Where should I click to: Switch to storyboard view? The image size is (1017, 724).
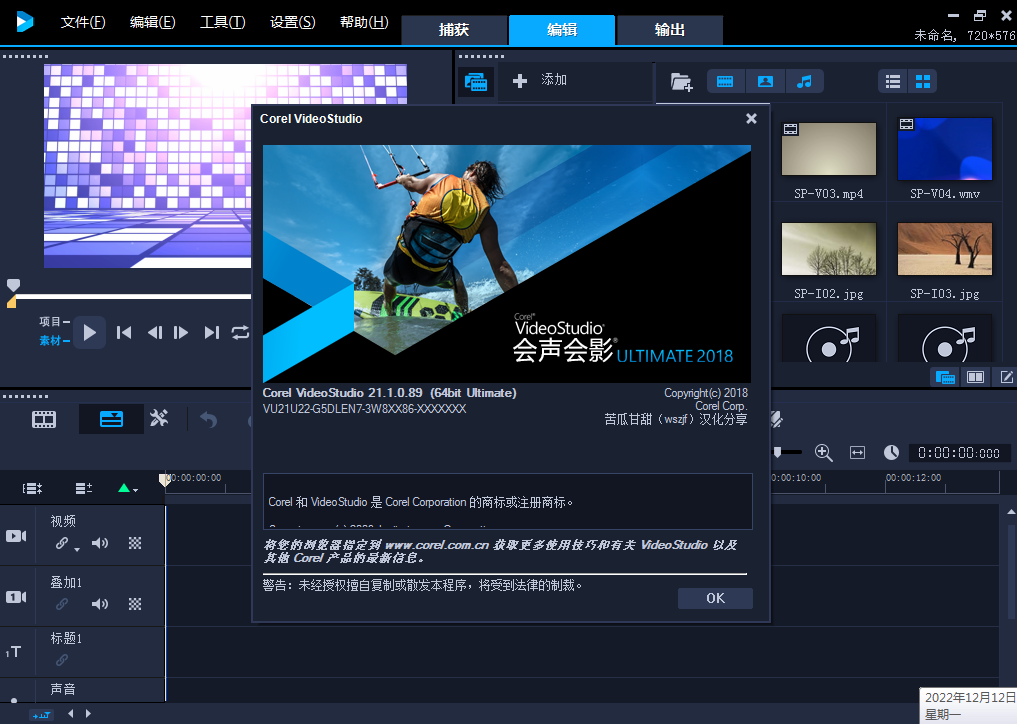pyautogui.click(x=44, y=420)
